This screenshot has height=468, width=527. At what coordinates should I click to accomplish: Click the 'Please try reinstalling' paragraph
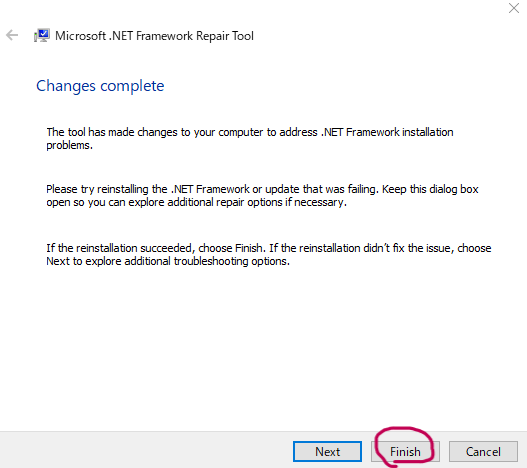[x=262, y=196]
